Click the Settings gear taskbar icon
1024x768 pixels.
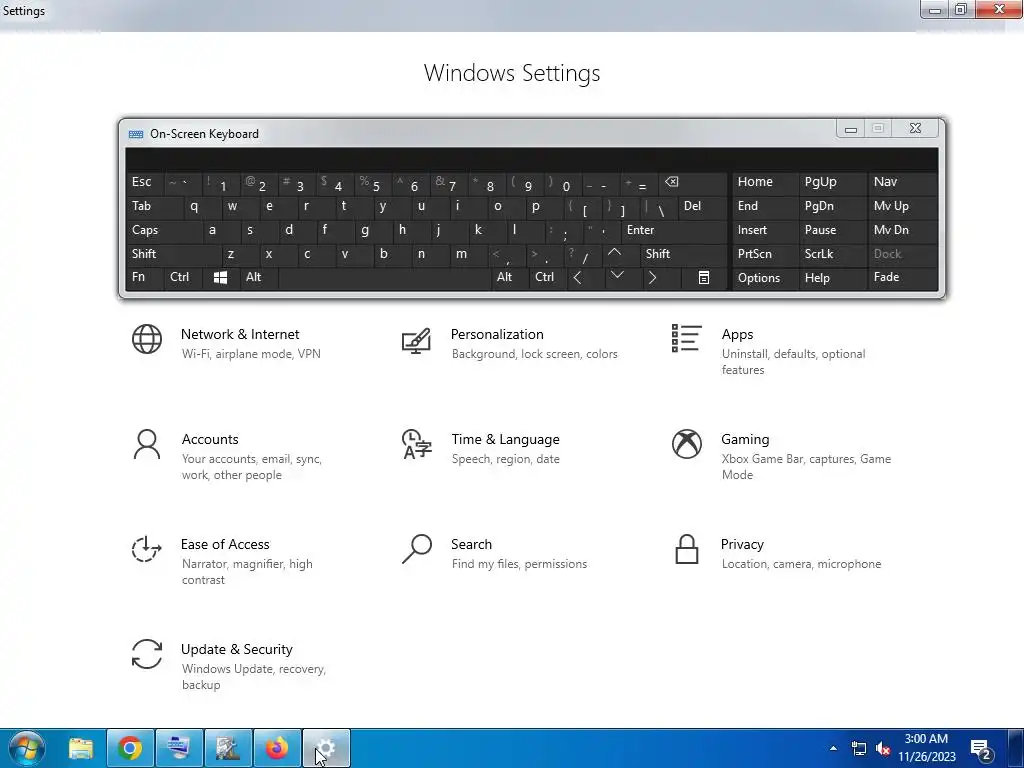tap(327, 748)
